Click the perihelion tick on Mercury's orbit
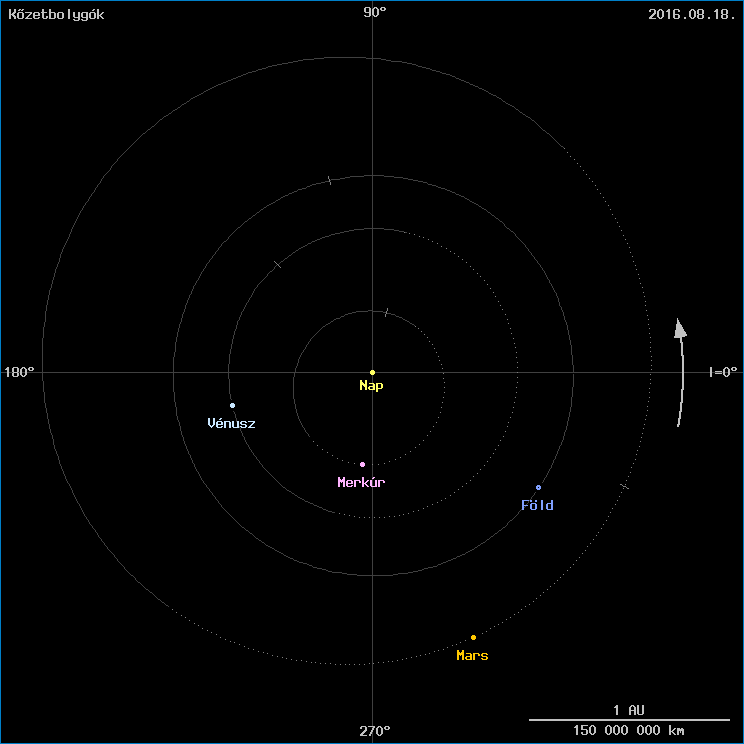 386,312
